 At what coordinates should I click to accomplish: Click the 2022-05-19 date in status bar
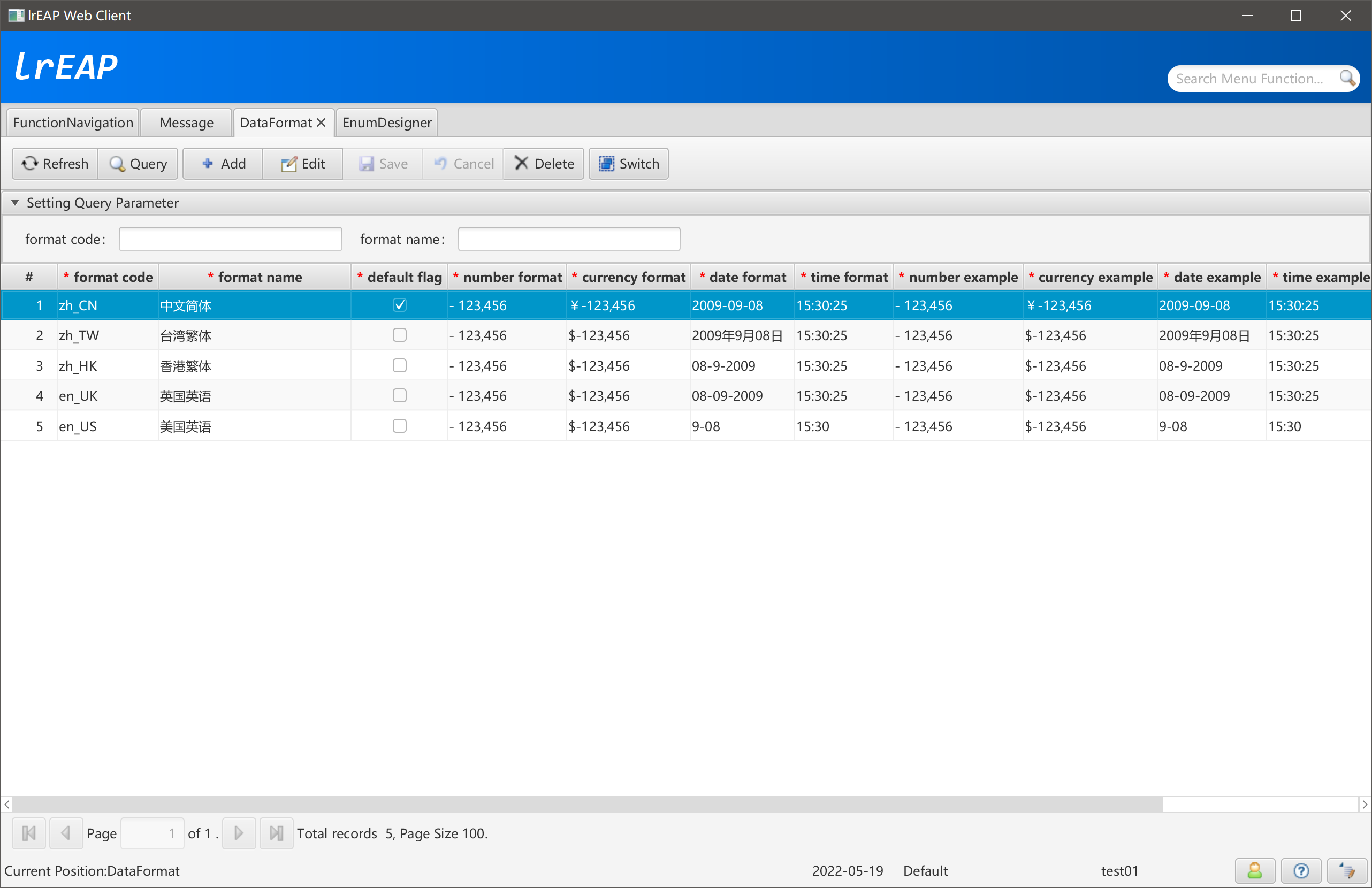pos(847,871)
